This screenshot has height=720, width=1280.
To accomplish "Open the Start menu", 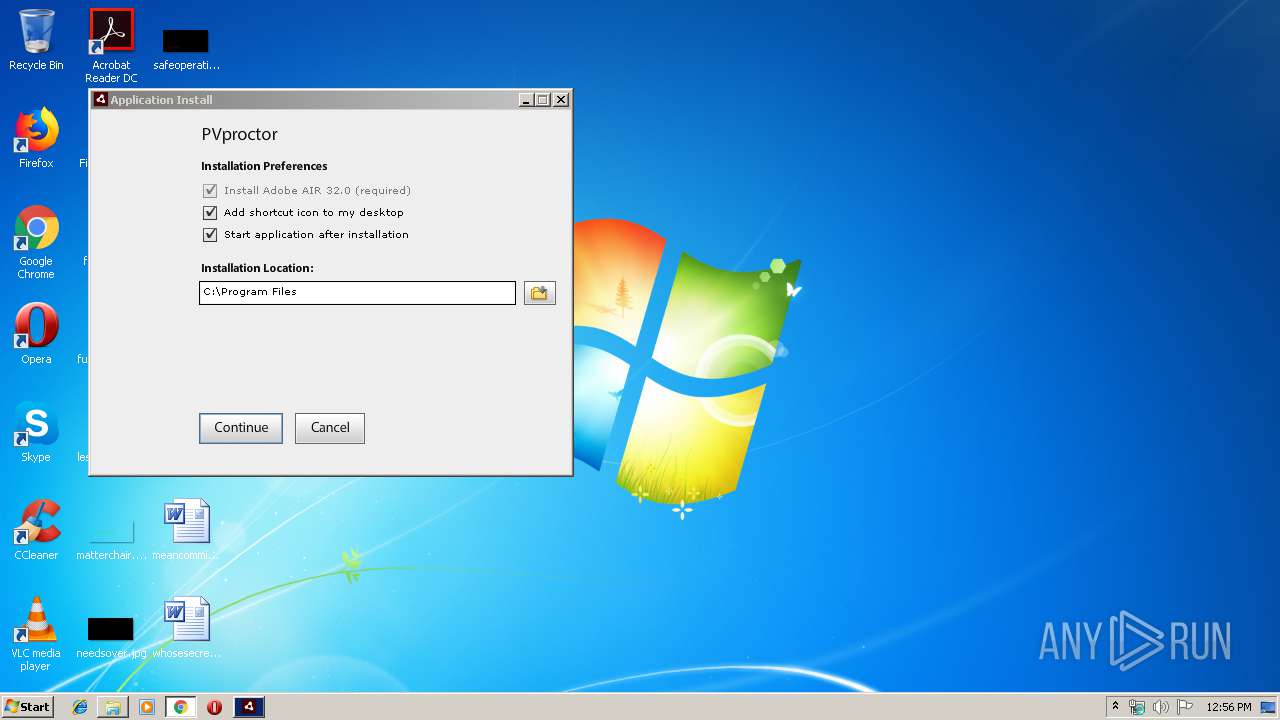I will click(x=27, y=707).
